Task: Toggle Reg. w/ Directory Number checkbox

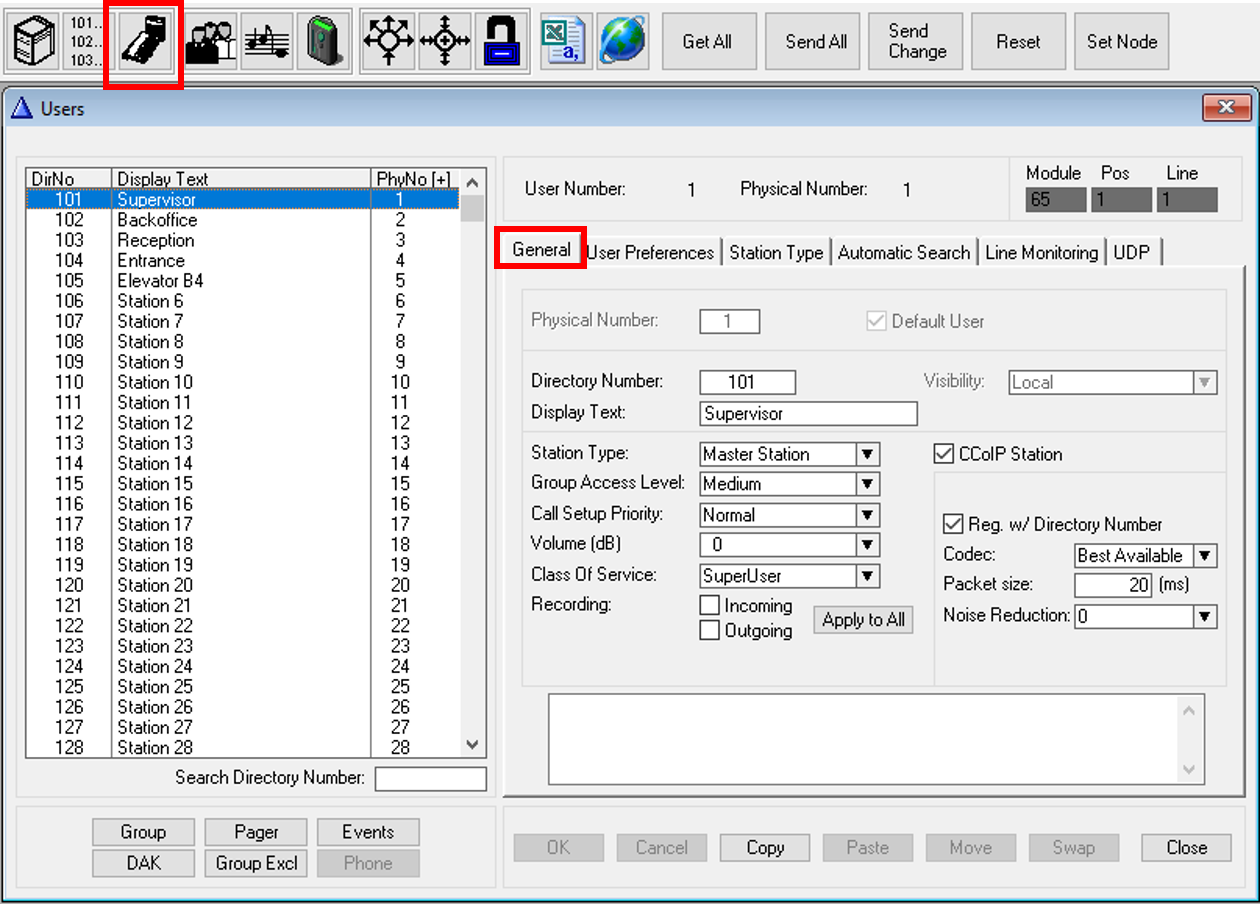Action: tap(953, 524)
